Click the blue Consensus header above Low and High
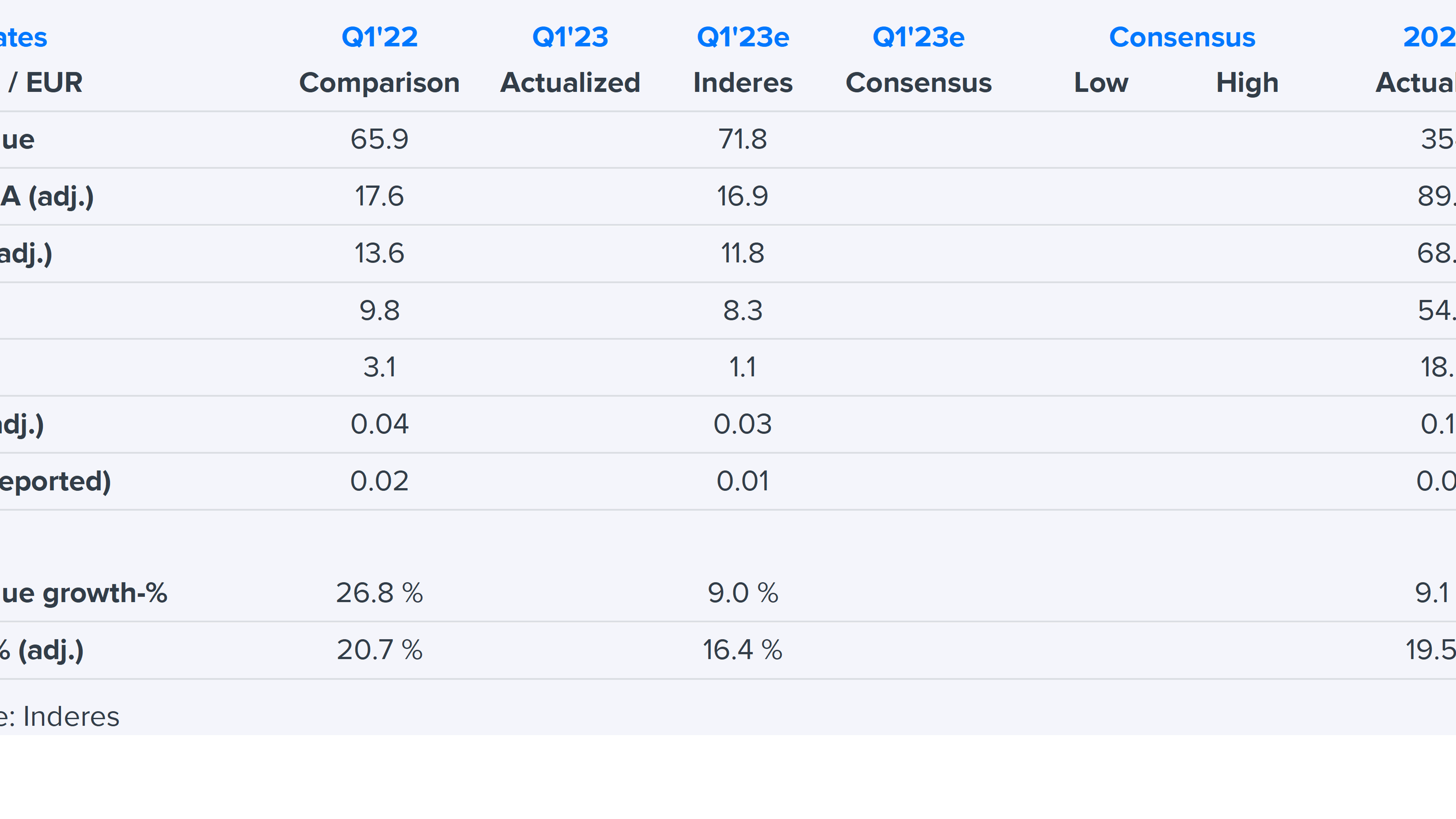Viewport: 1456px width, 819px height. point(1182,37)
